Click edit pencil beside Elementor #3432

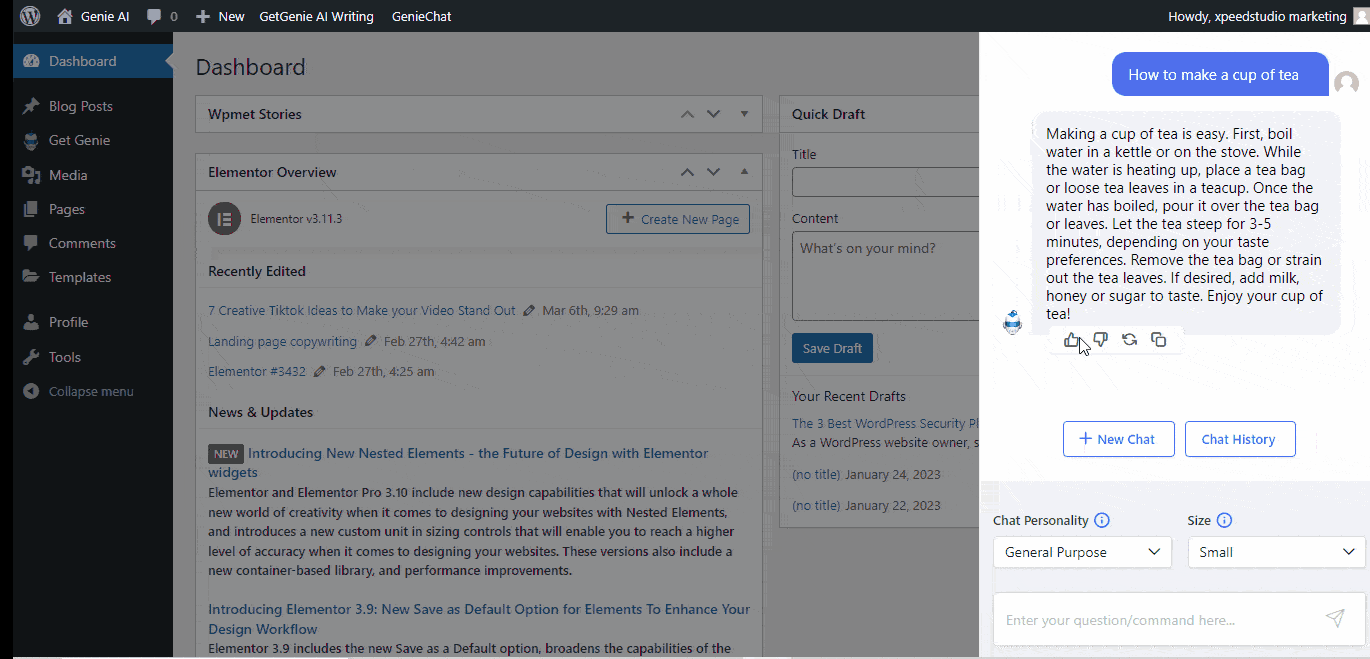[320, 371]
